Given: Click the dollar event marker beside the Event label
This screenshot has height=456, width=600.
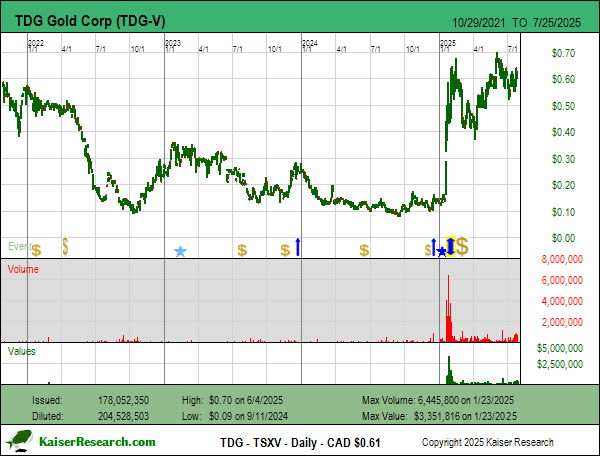Looking at the screenshot, I should (x=36, y=250).
